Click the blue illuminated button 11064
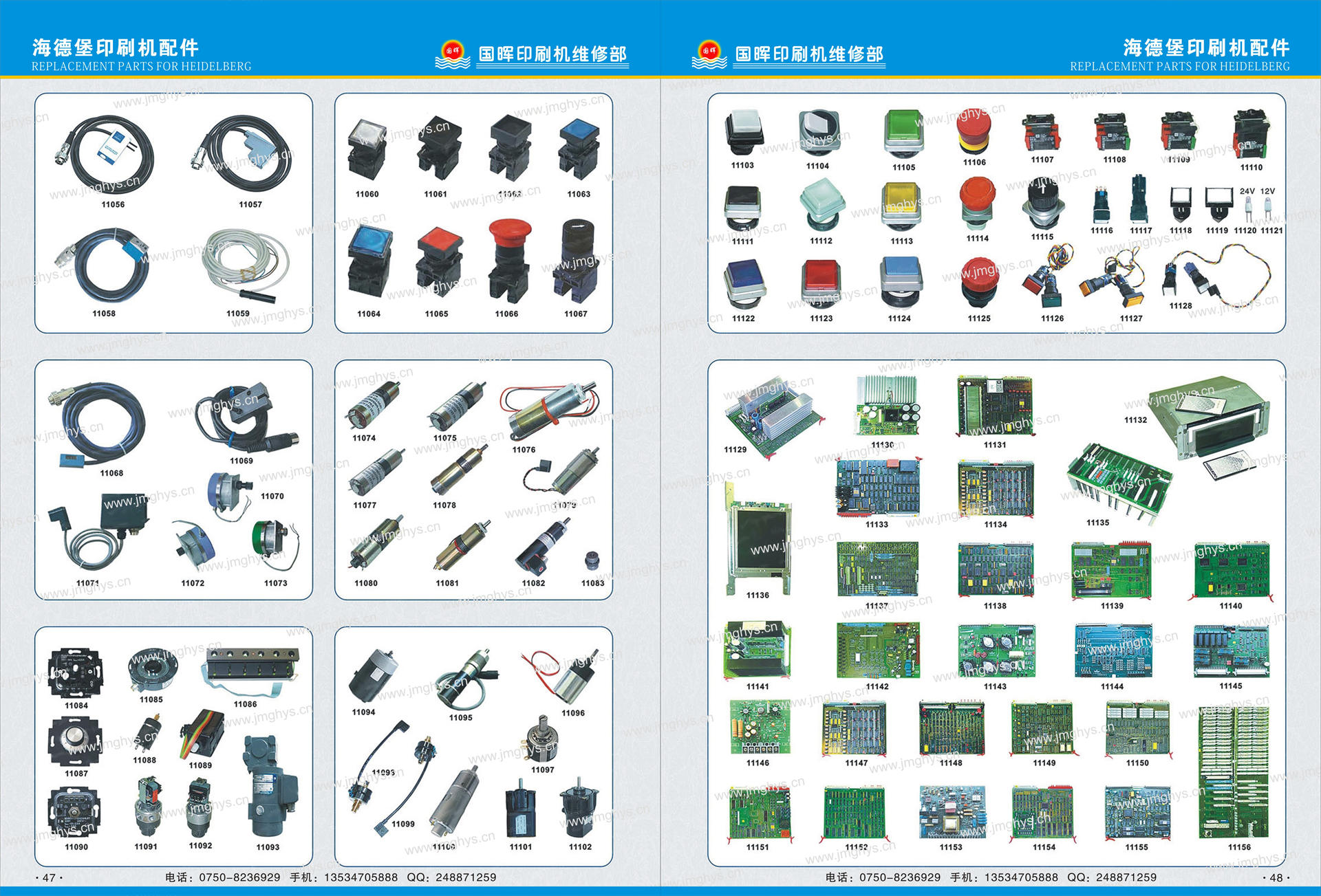The image size is (1321, 896). tap(370, 261)
